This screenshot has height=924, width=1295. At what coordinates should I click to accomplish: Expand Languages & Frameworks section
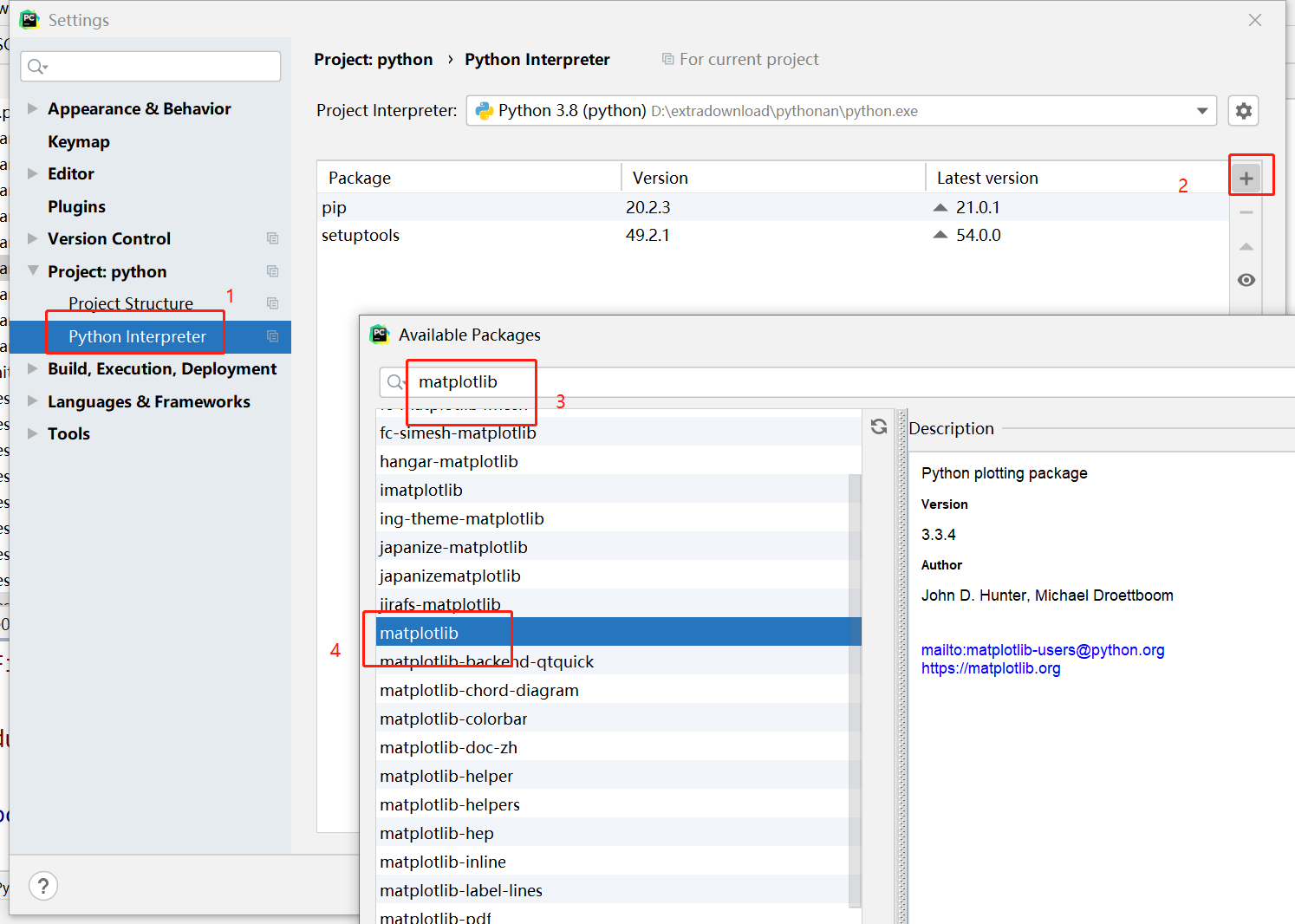[x=33, y=401]
